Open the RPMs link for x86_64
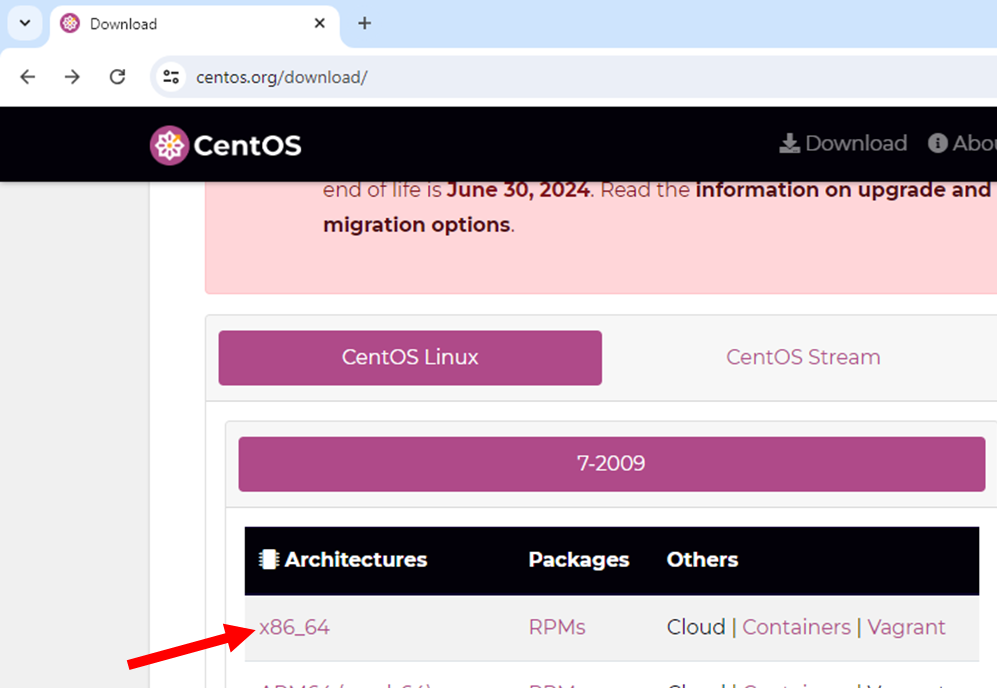 tap(557, 628)
